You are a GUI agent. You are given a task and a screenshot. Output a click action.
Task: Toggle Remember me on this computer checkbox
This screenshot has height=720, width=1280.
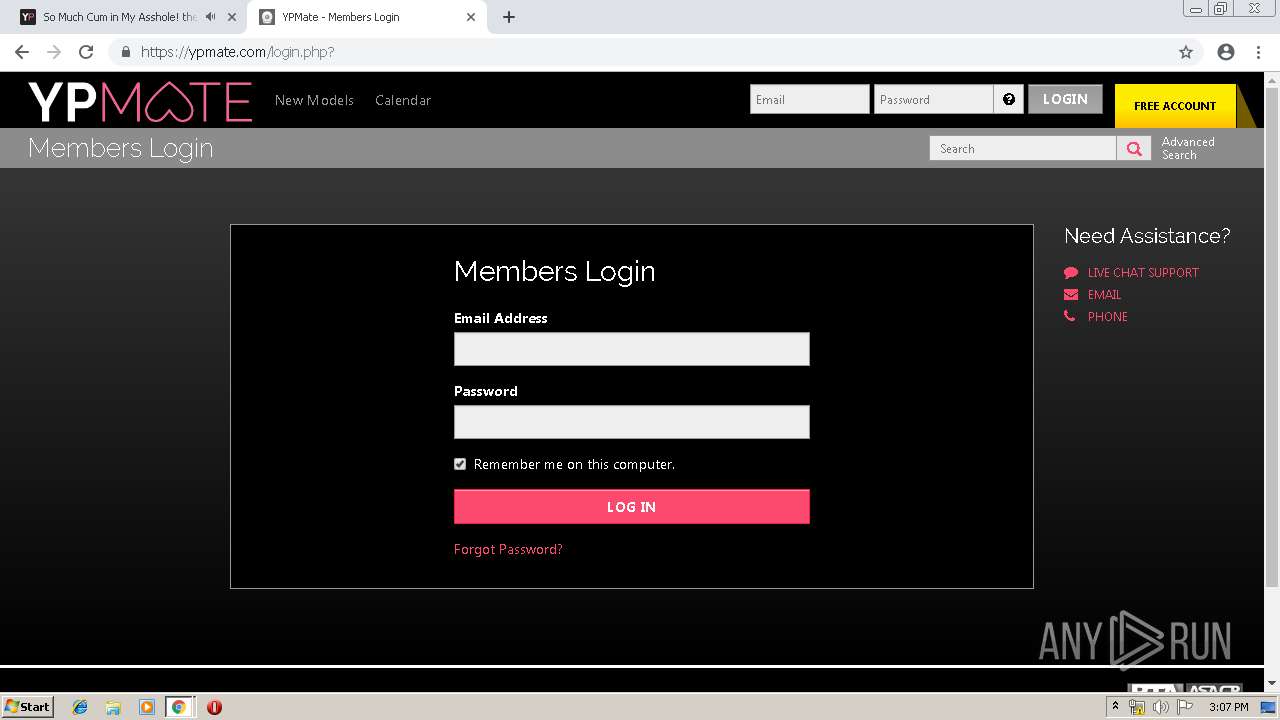tap(460, 464)
